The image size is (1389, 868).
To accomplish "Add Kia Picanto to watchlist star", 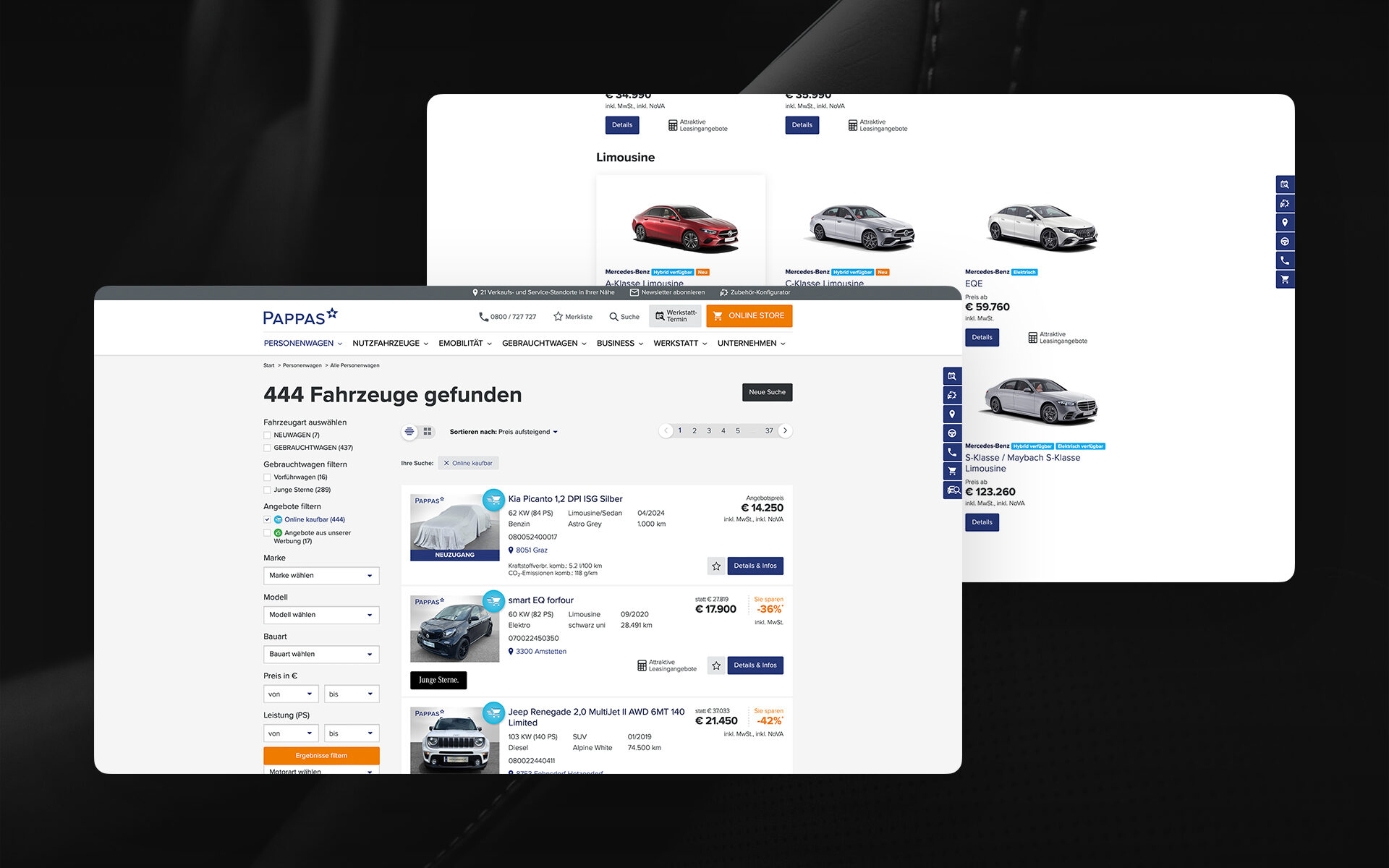I will click(x=716, y=566).
